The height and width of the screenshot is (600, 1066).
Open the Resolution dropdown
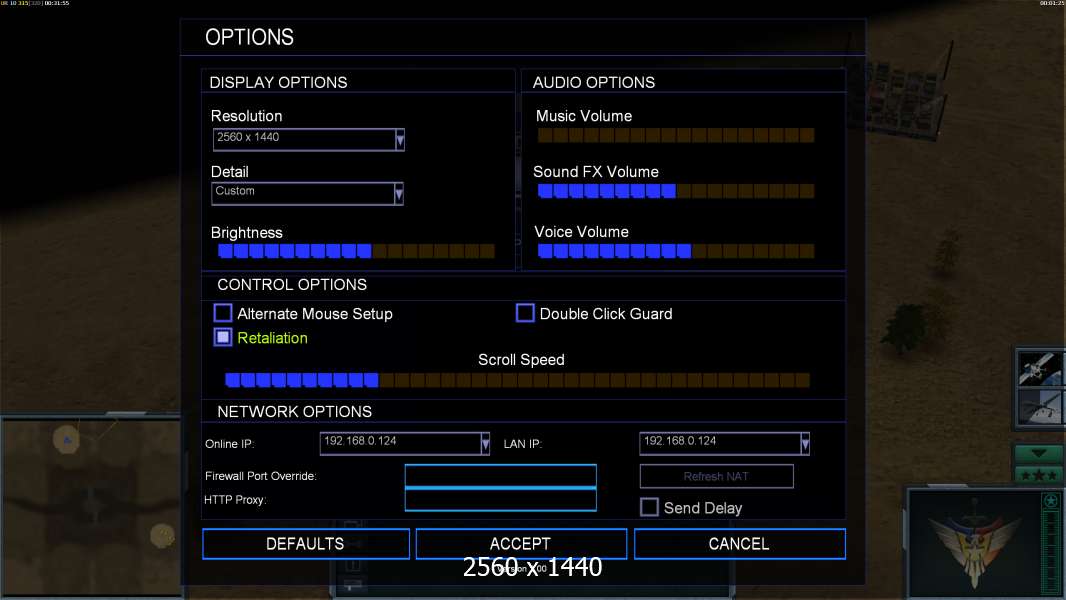tap(399, 139)
